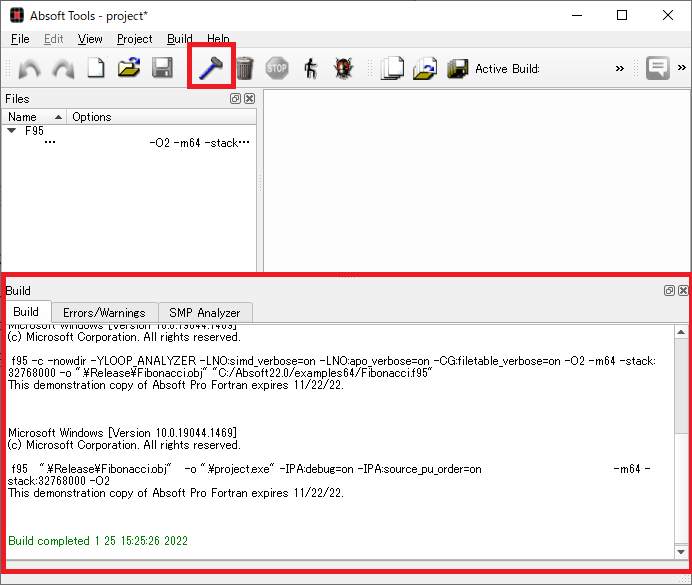Close the Absoft Tools window
Screen dimensions: 692x585
pyautogui.click(x=668, y=15)
